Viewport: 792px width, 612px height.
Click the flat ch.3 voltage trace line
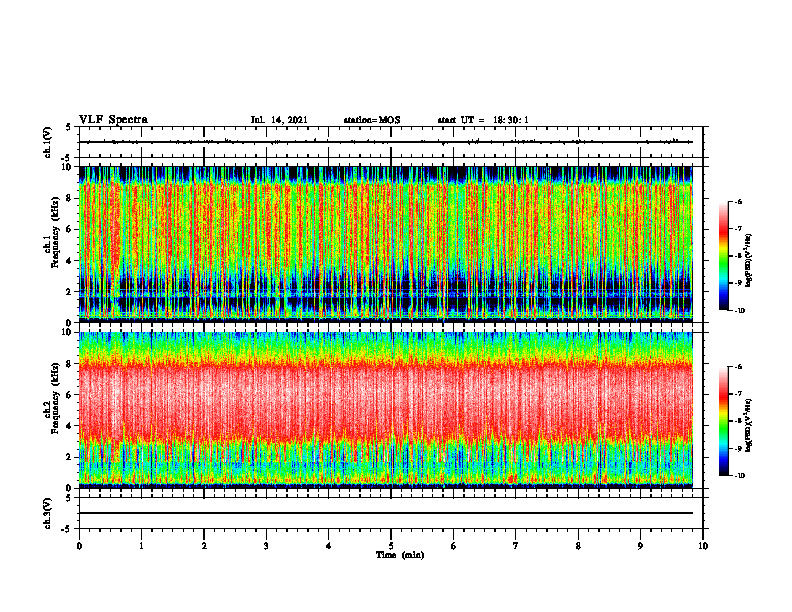(x=386, y=513)
